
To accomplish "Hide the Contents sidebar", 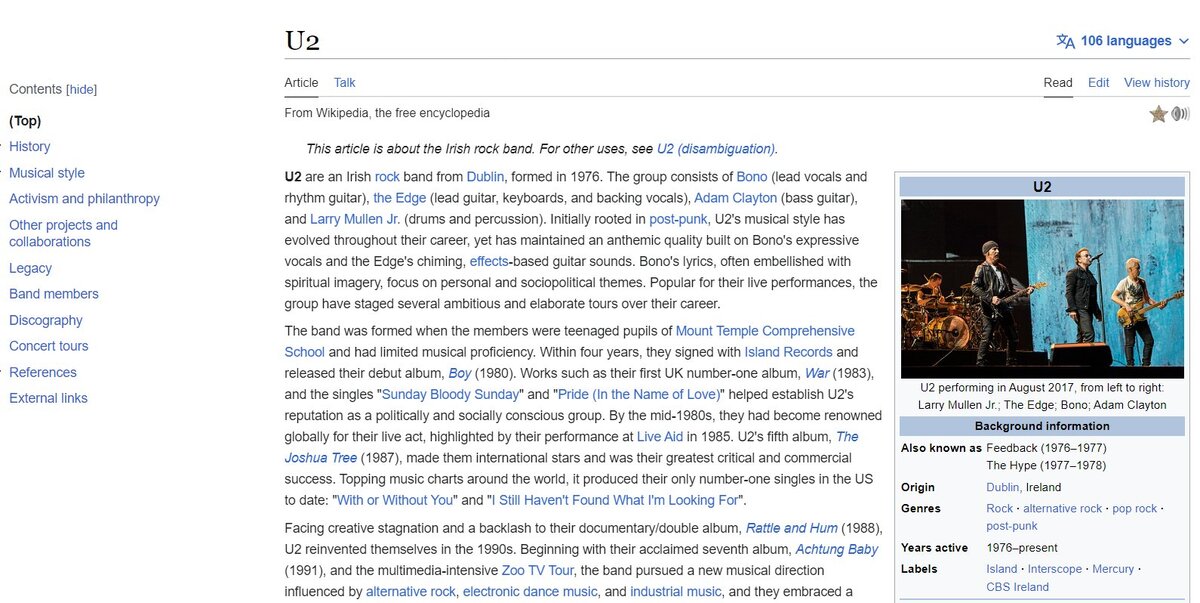I will point(82,89).
